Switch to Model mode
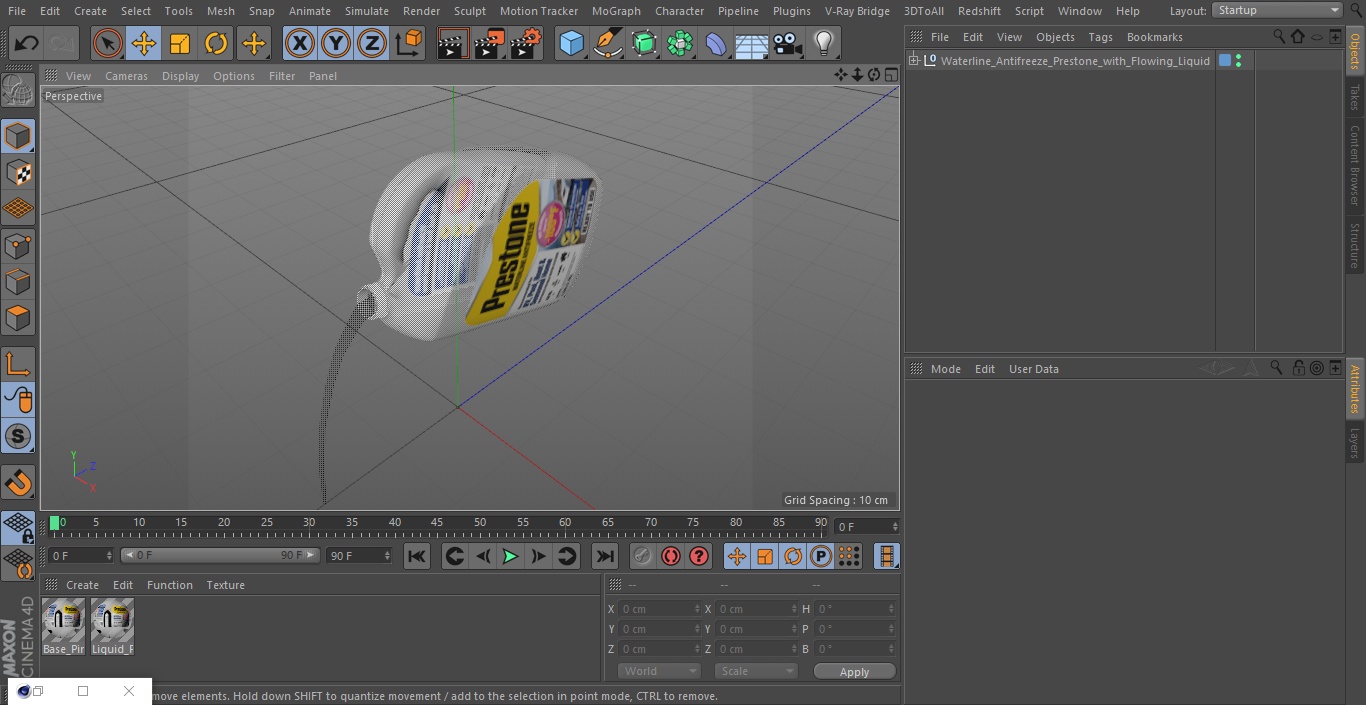1366x705 pixels. [18, 136]
